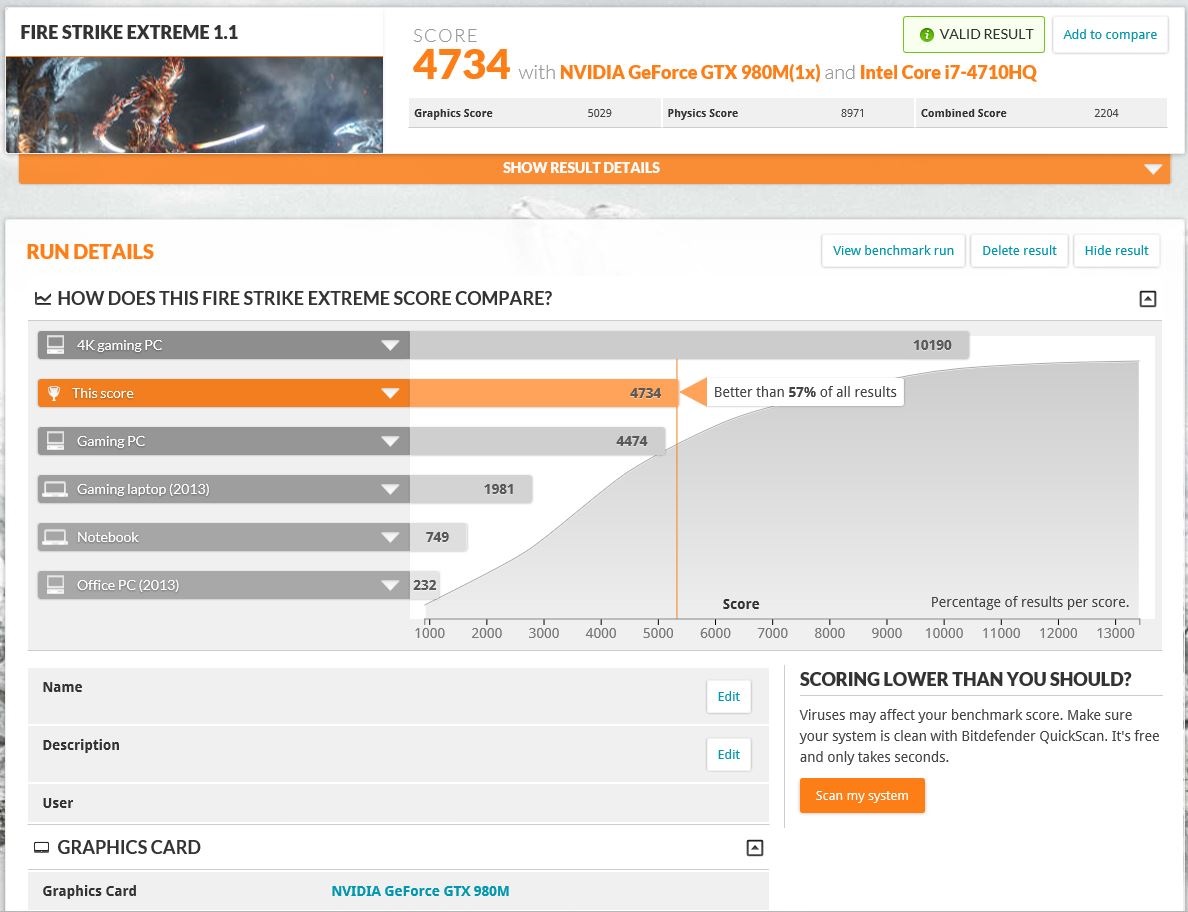Image resolution: width=1188 pixels, height=912 pixels.
Task: Click the Gaming PC score 4474
Action: pos(632,442)
